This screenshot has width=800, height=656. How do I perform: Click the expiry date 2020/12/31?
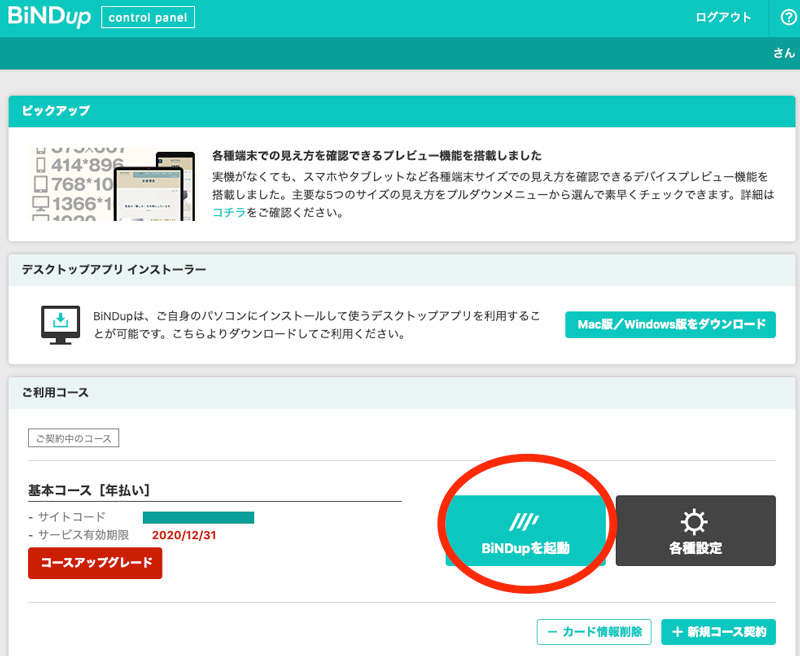point(184,535)
